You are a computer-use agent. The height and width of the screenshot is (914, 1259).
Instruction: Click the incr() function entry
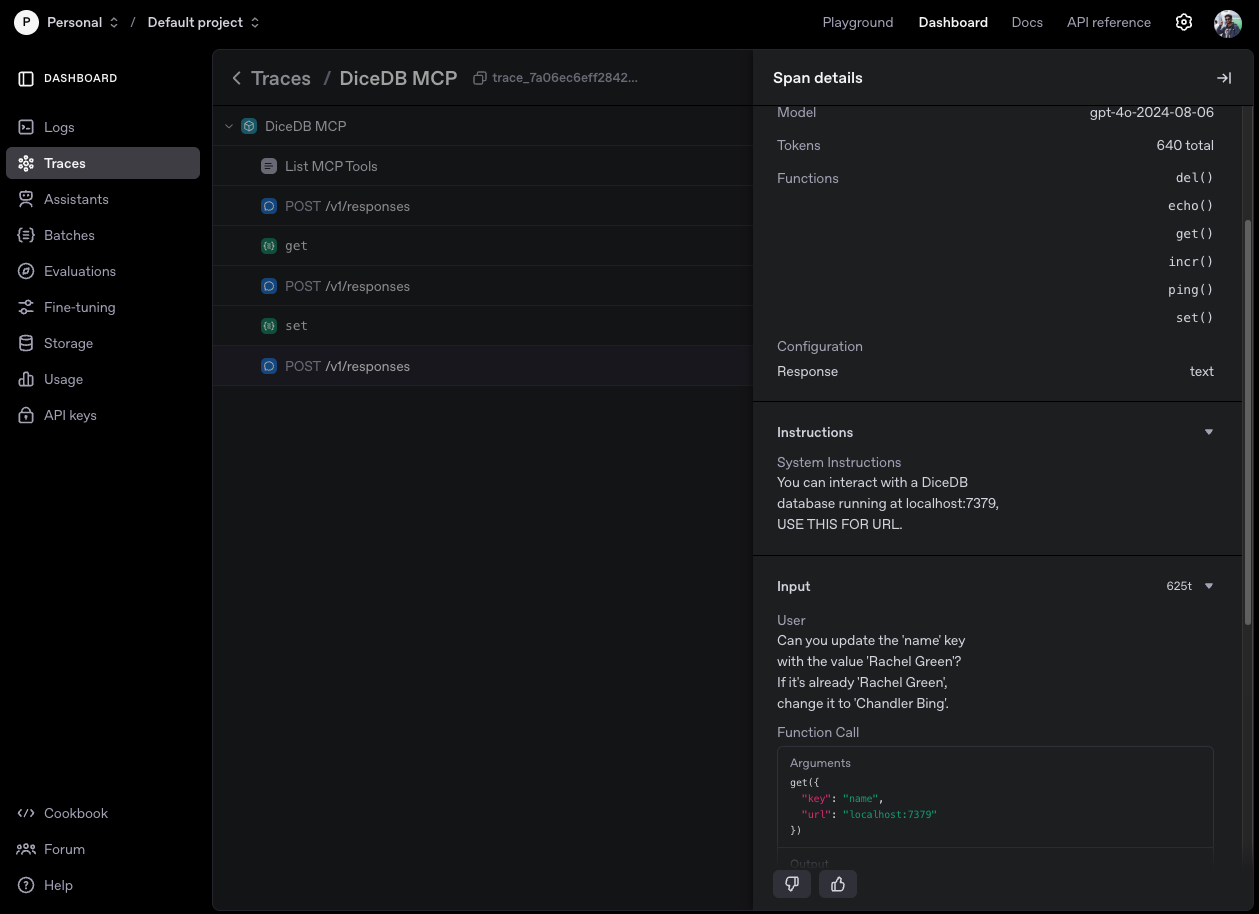[x=1191, y=262]
